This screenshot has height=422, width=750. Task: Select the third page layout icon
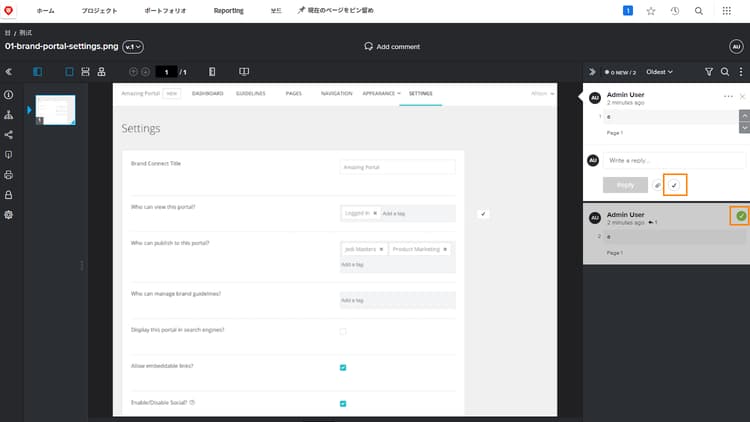pyautogui.click(x=101, y=72)
